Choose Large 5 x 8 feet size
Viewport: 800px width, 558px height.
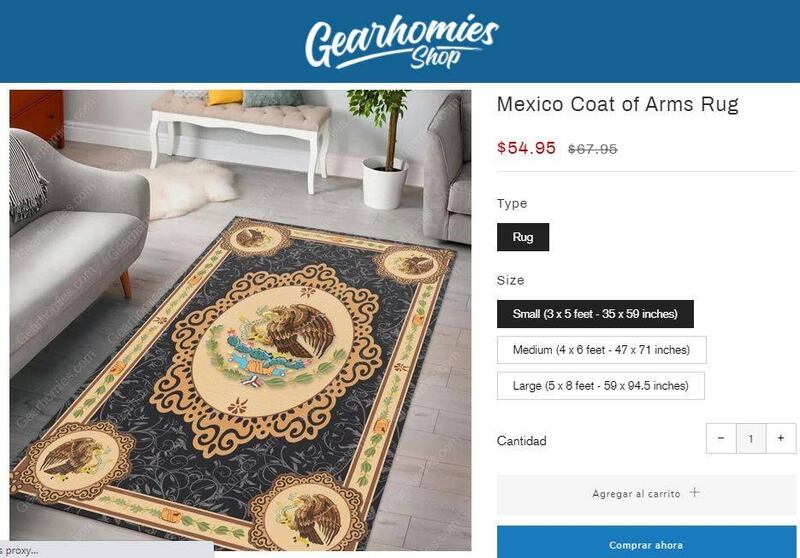pyautogui.click(x=601, y=386)
